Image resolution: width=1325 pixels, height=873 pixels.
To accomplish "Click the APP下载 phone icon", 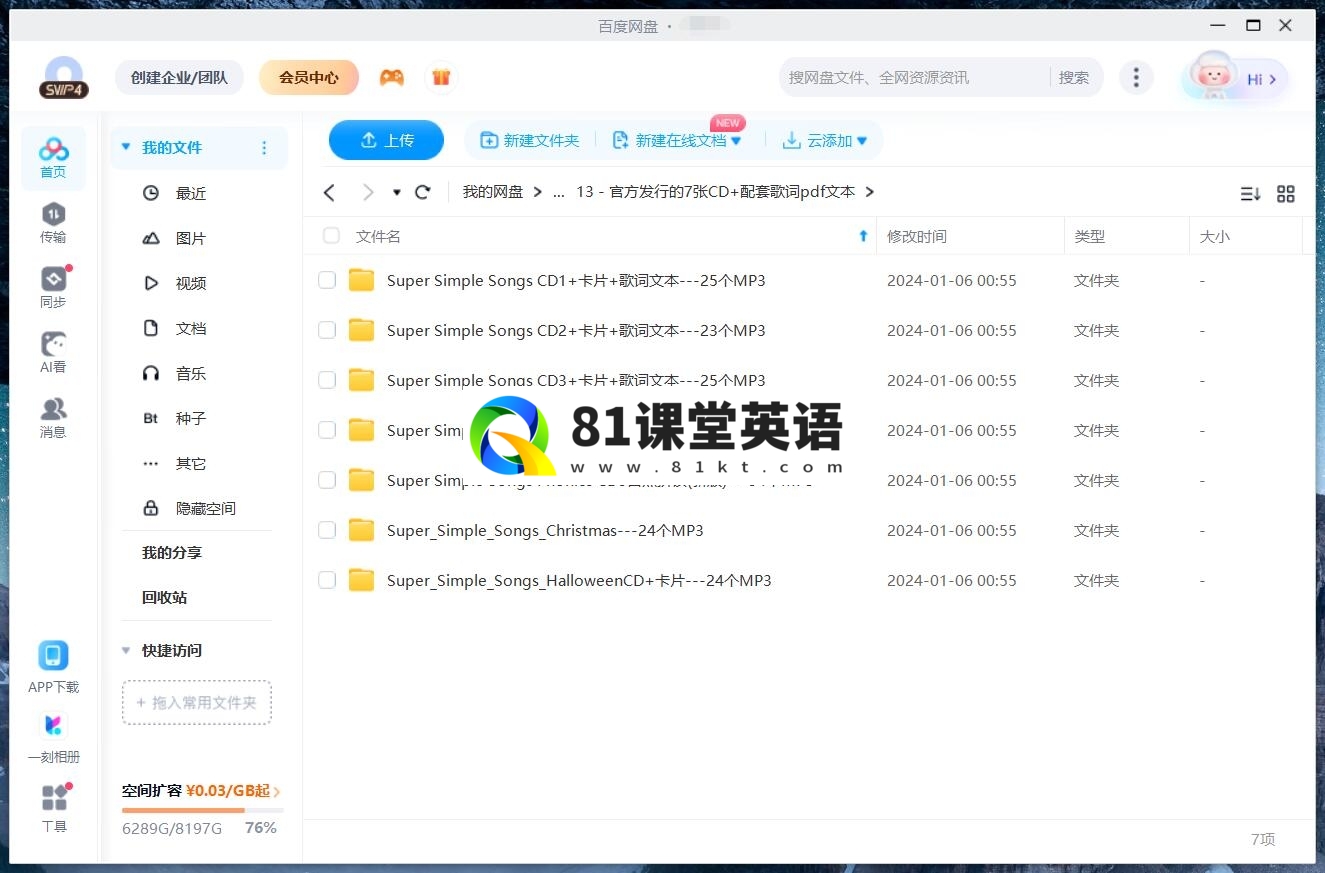I will coord(53,656).
